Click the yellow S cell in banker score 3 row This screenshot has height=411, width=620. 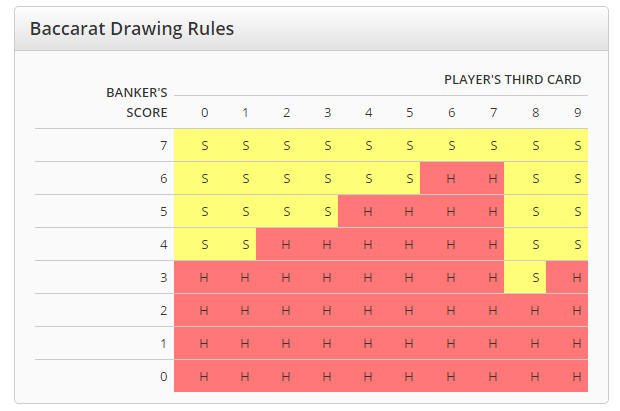(x=535, y=278)
